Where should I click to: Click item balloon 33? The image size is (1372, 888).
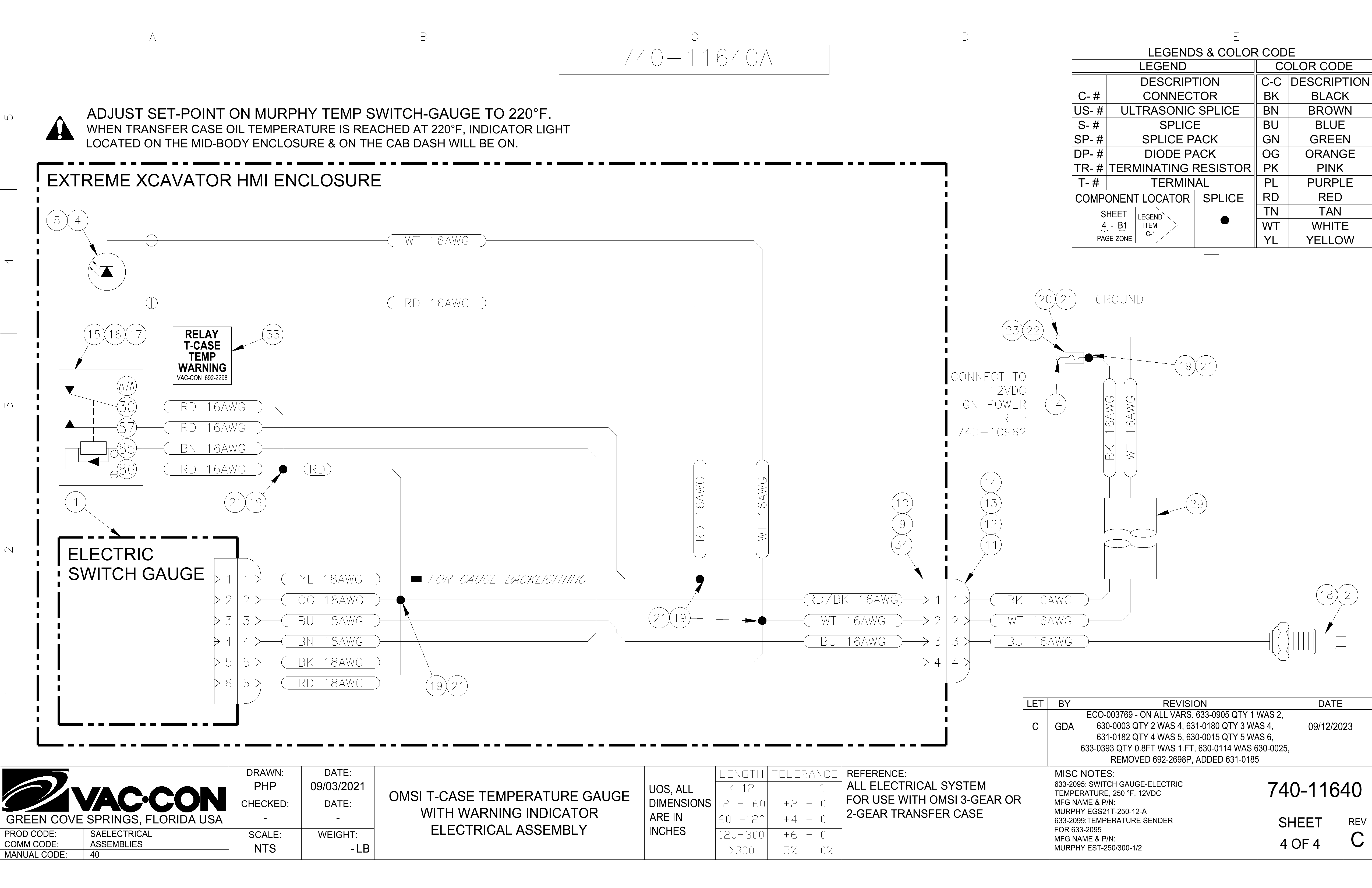273,334
